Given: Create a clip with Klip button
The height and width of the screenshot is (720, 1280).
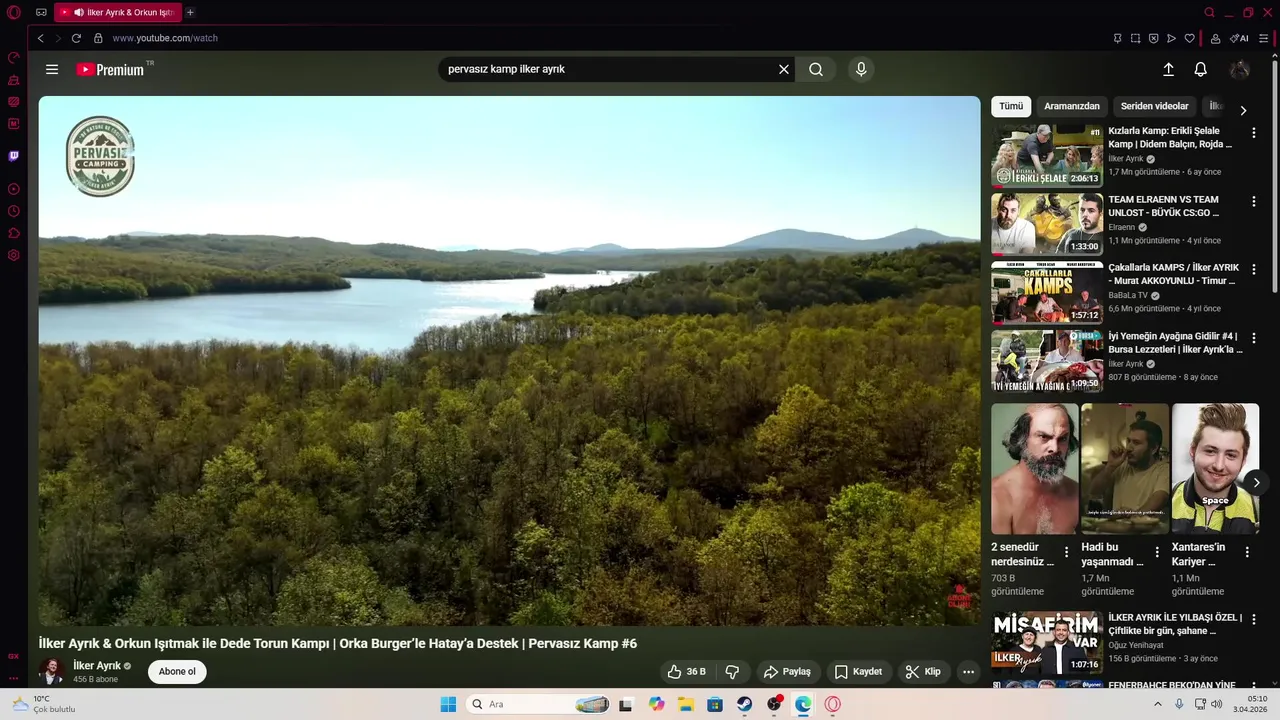Looking at the screenshot, I should (923, 672).
